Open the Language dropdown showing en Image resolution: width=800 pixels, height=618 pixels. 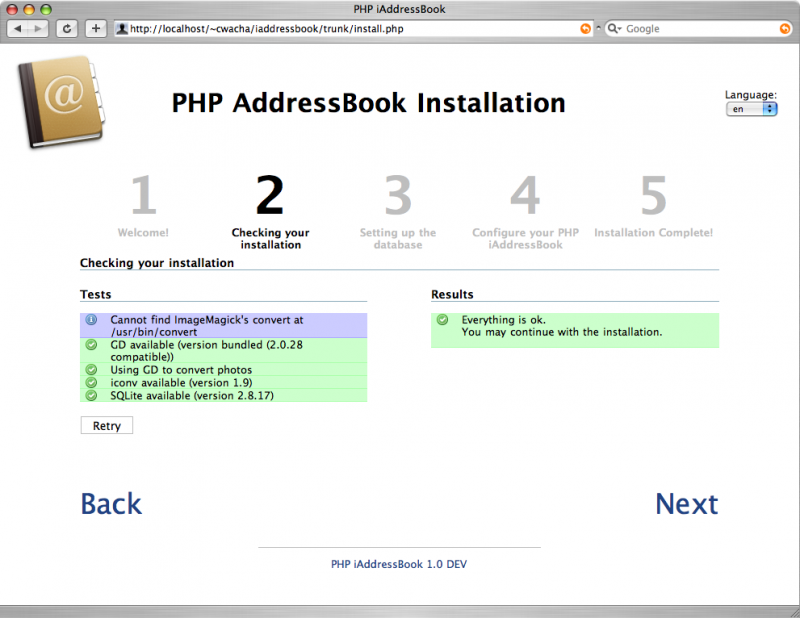tap(750, 108)
